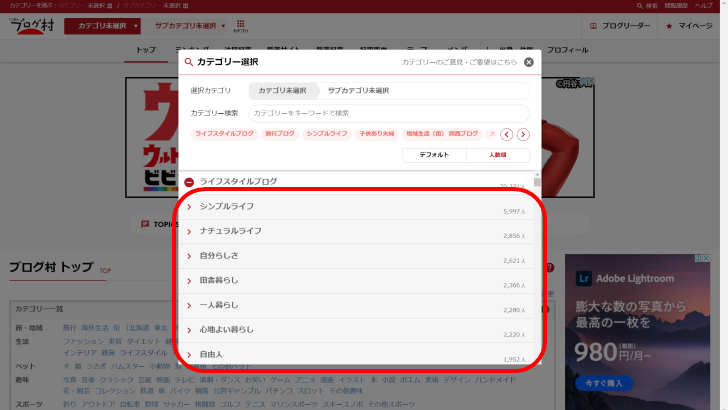Expand the 心地よい暮らし subcategory row

[356, 330]
